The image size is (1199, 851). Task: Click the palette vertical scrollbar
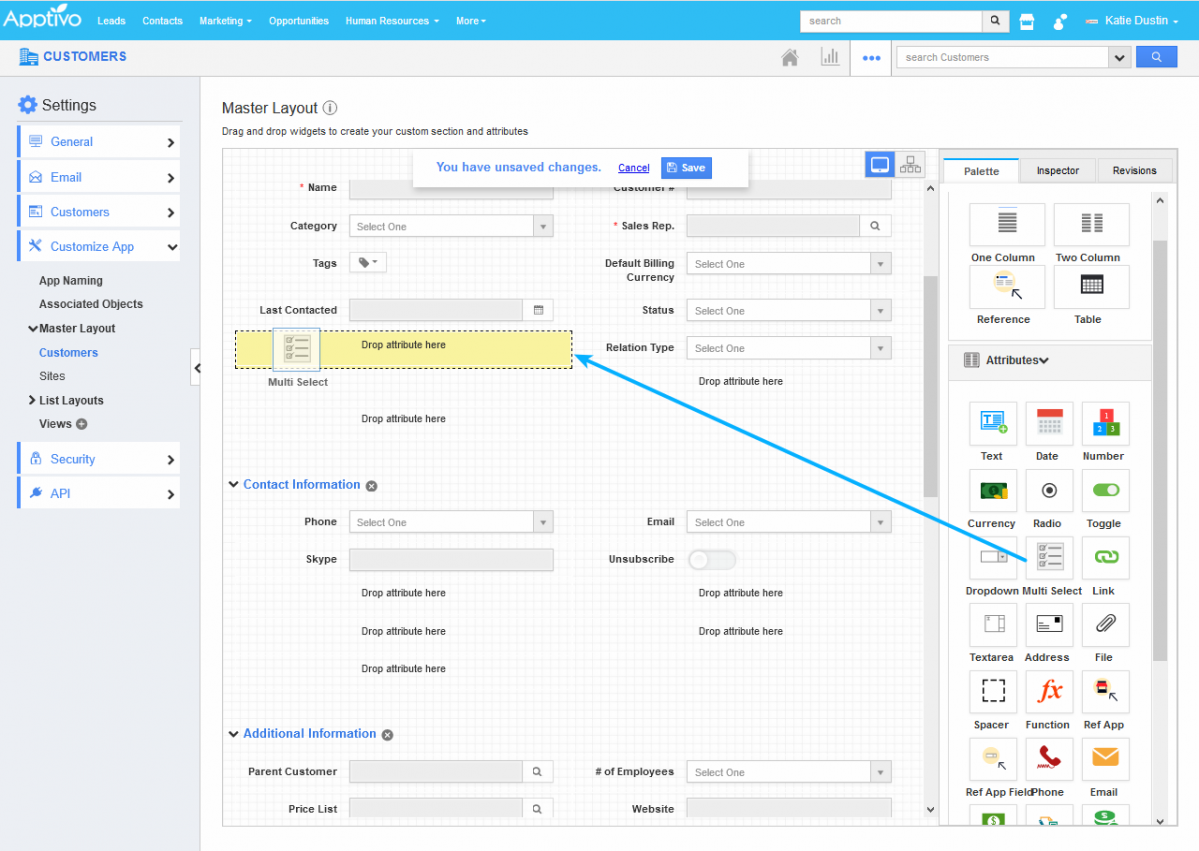(x=1159, y=450)
